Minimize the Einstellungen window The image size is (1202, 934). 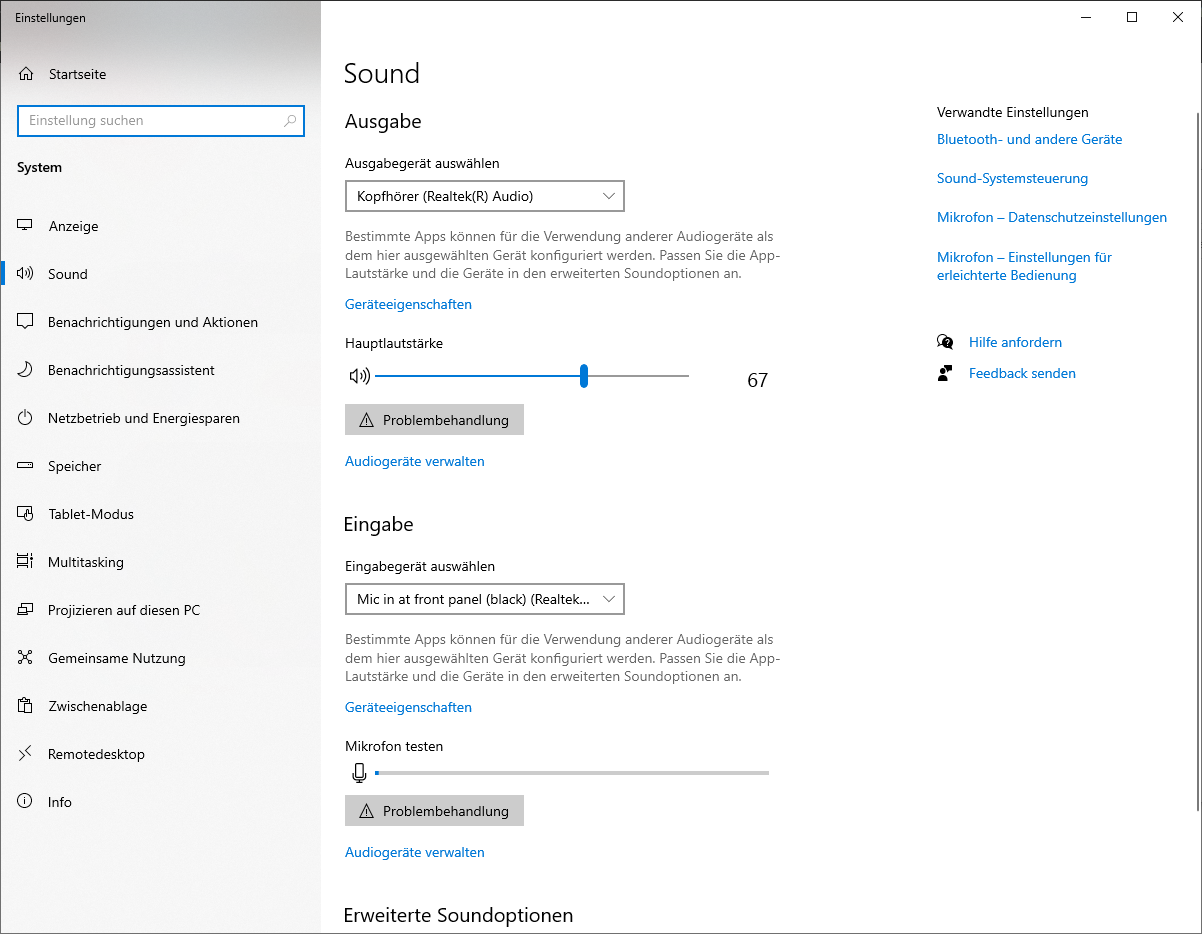click(x=1086, y=17)
